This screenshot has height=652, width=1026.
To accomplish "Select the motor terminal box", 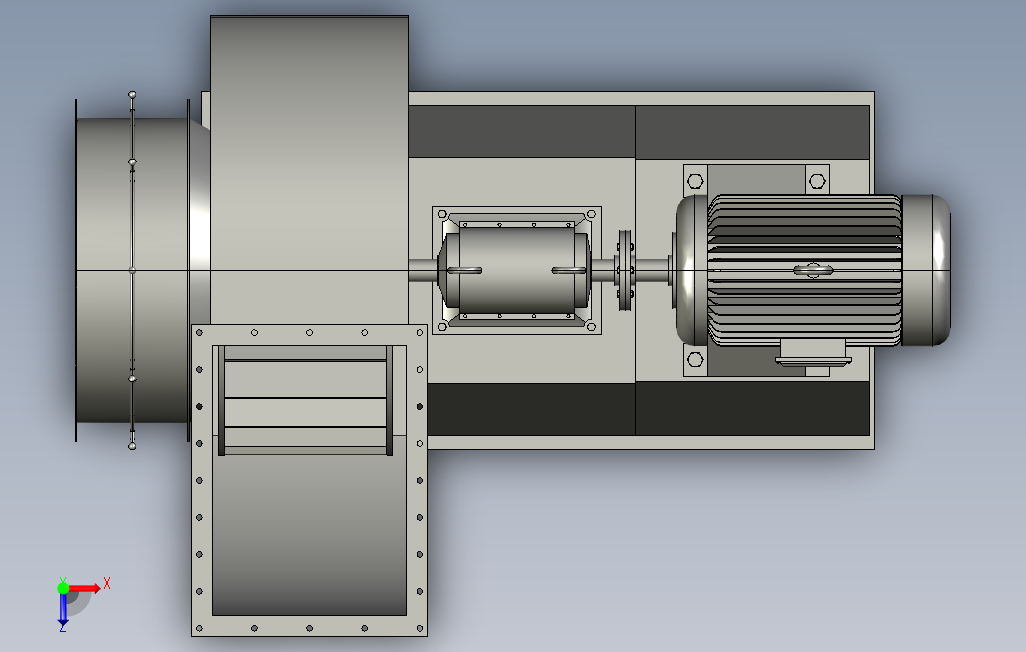I will (x=813, y=353).
